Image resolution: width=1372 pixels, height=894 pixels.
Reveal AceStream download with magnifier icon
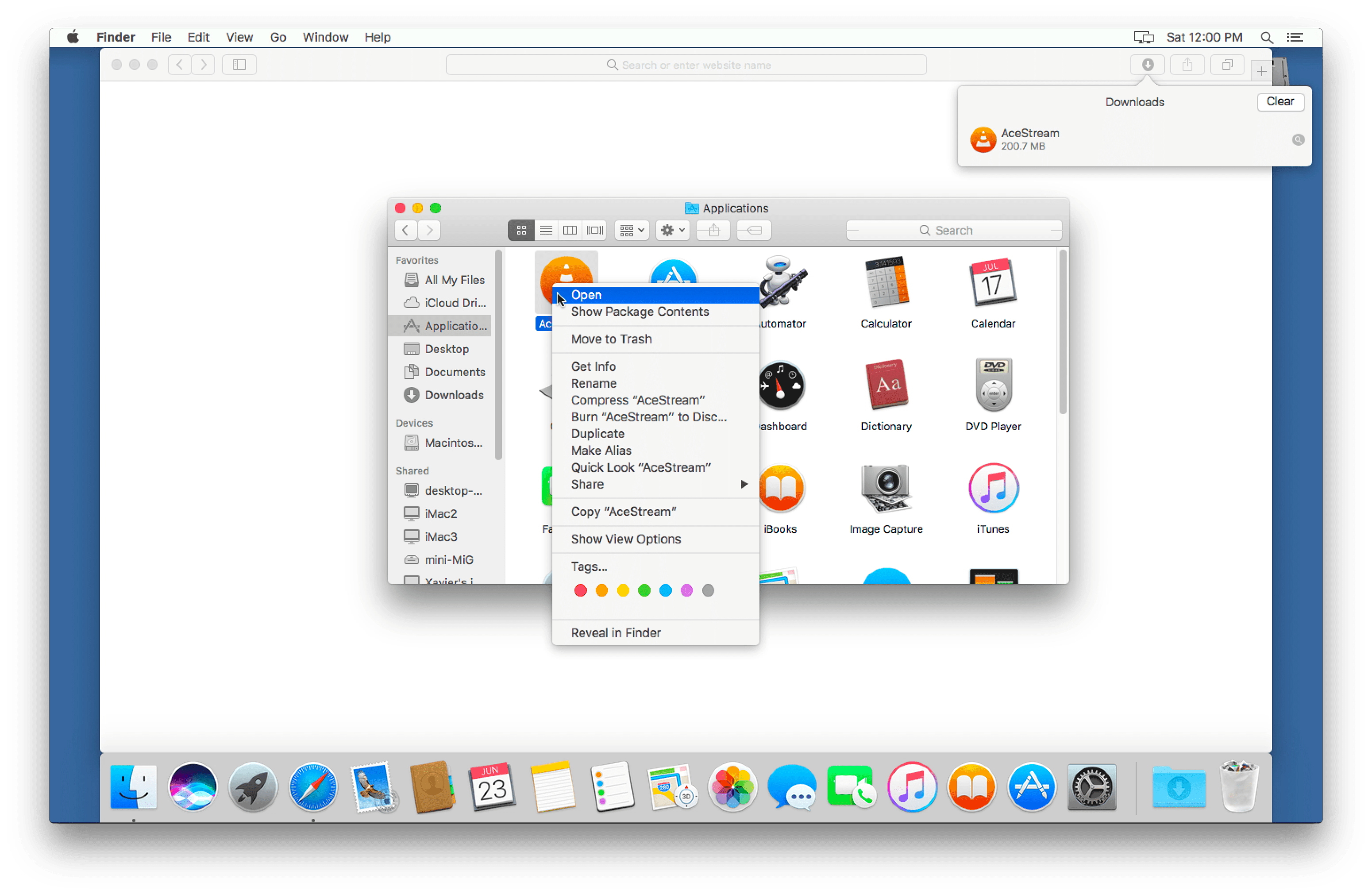point(1298,139)
